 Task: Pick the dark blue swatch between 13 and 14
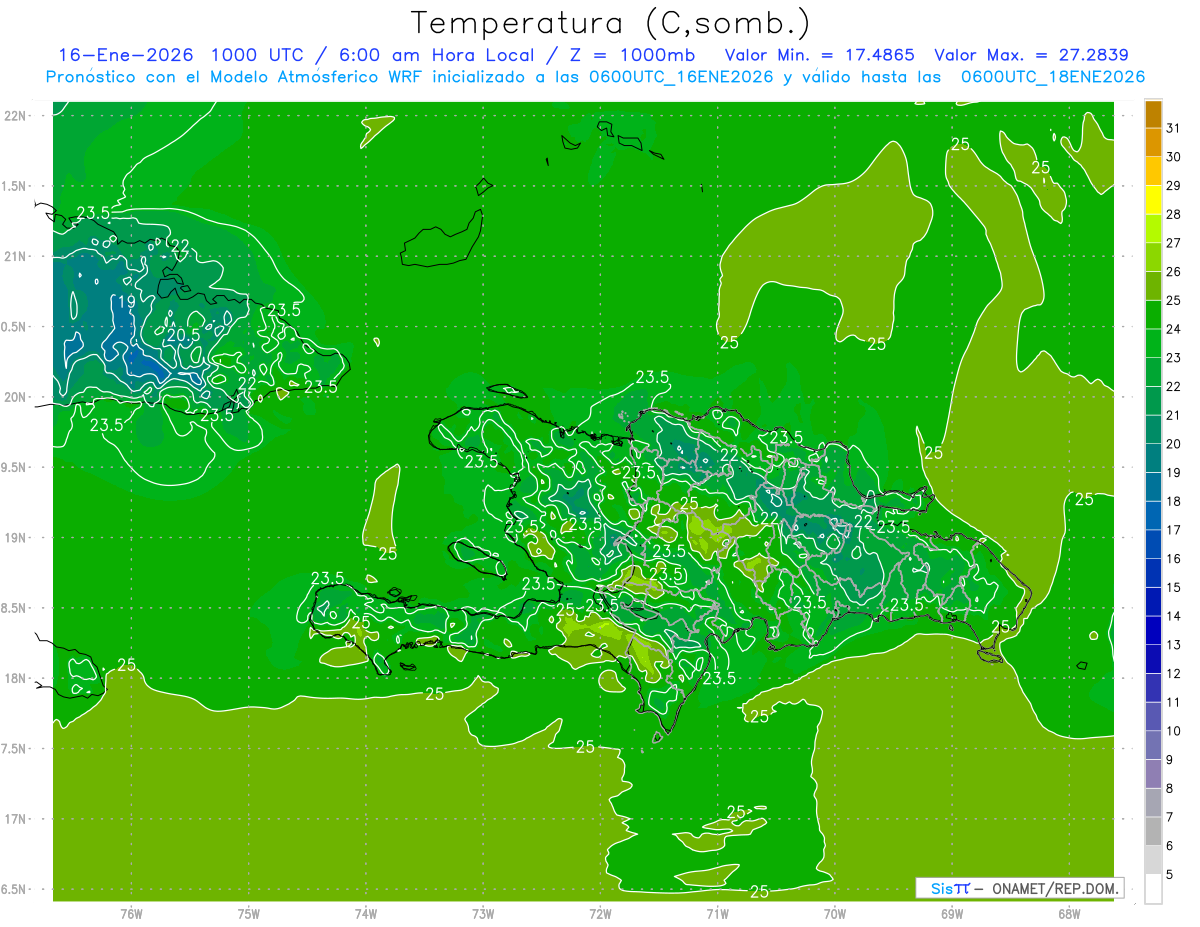click(x=1153, y=631)
